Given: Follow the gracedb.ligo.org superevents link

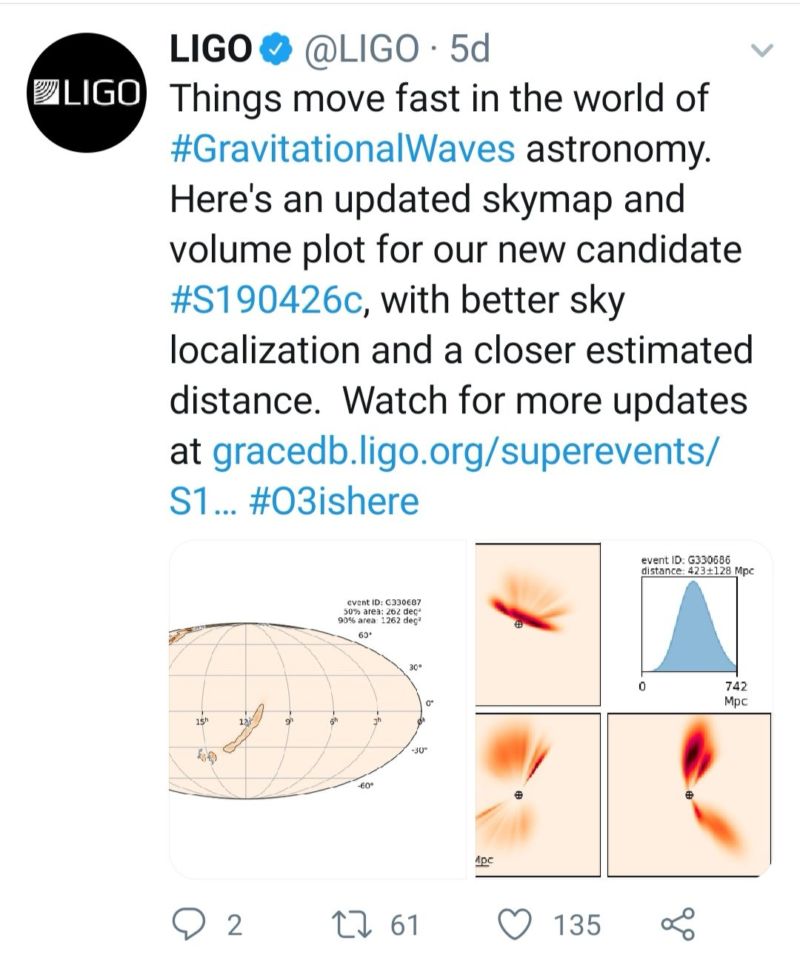Looking at the screenshot, I should [x=464, y=451].
